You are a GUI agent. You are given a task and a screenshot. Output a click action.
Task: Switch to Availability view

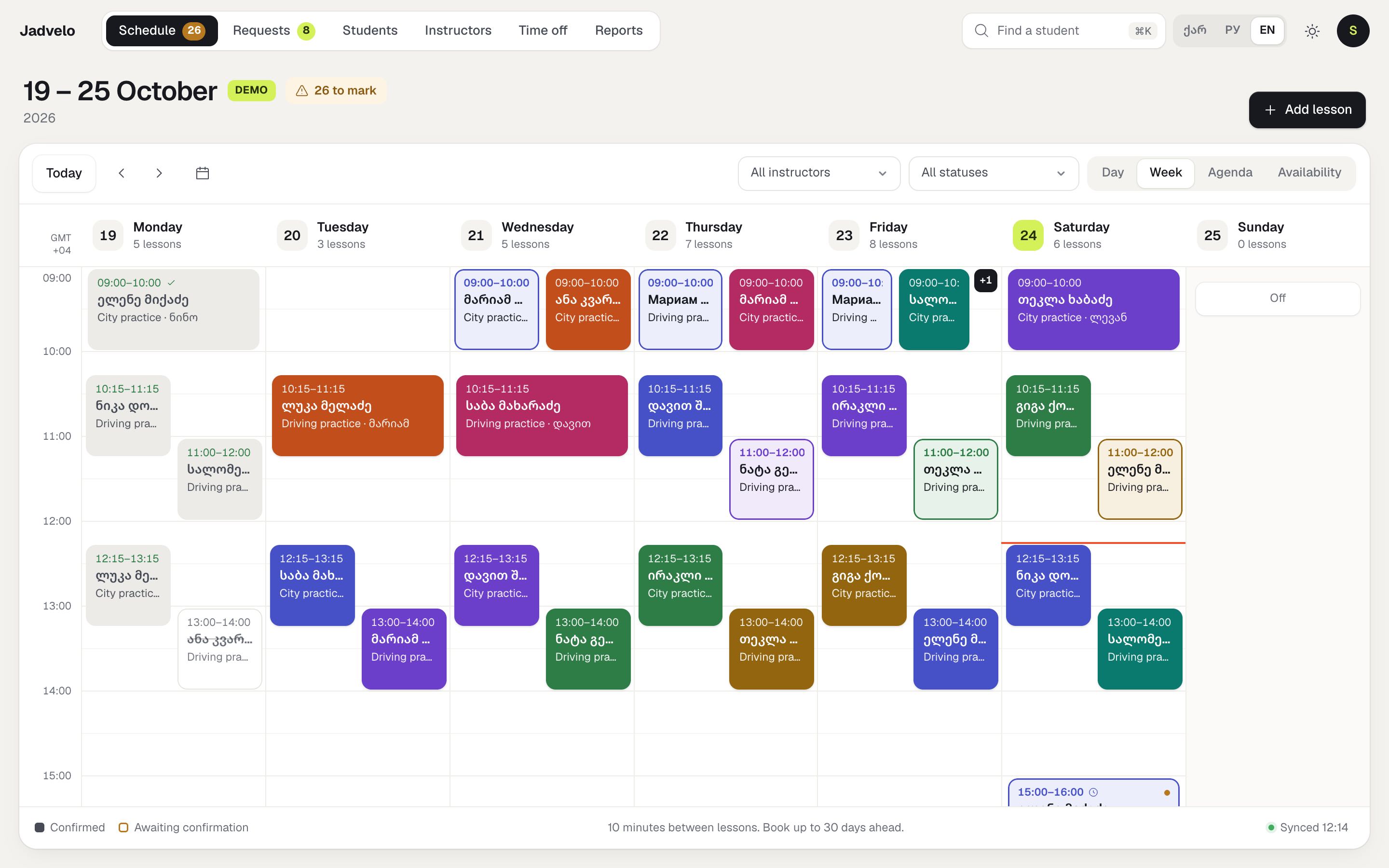(x=1309, y=173)
